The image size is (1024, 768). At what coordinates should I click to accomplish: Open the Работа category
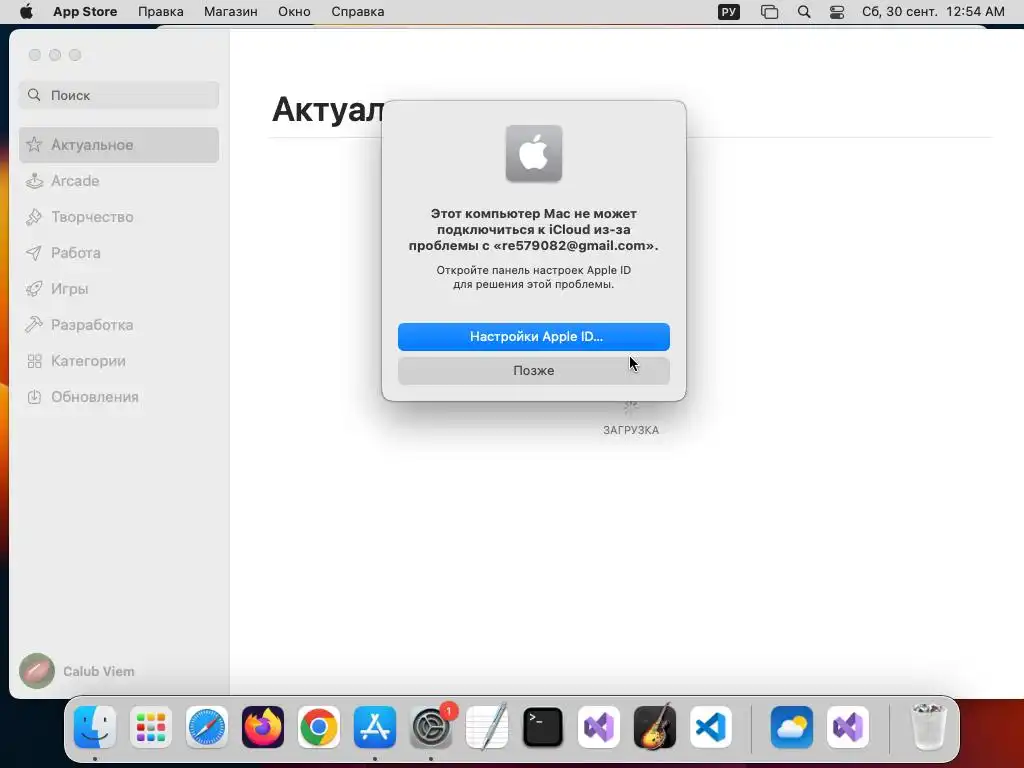click(119, 253)
